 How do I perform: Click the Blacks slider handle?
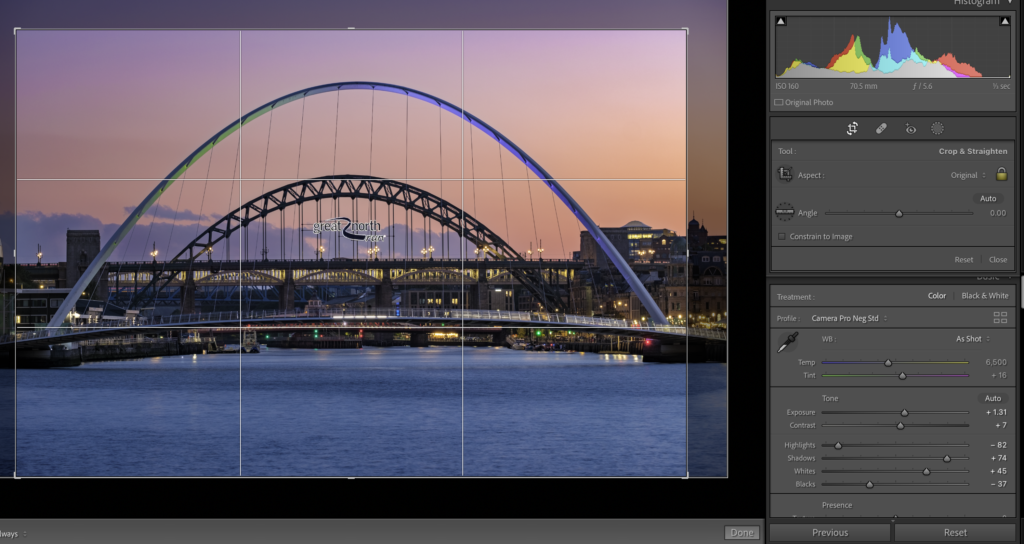[x=869, y=485]
